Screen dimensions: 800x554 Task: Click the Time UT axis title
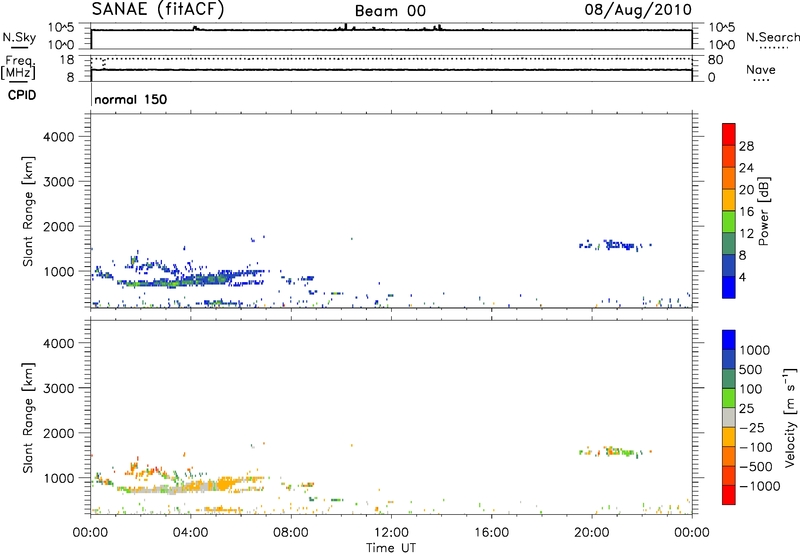point(391,548)
